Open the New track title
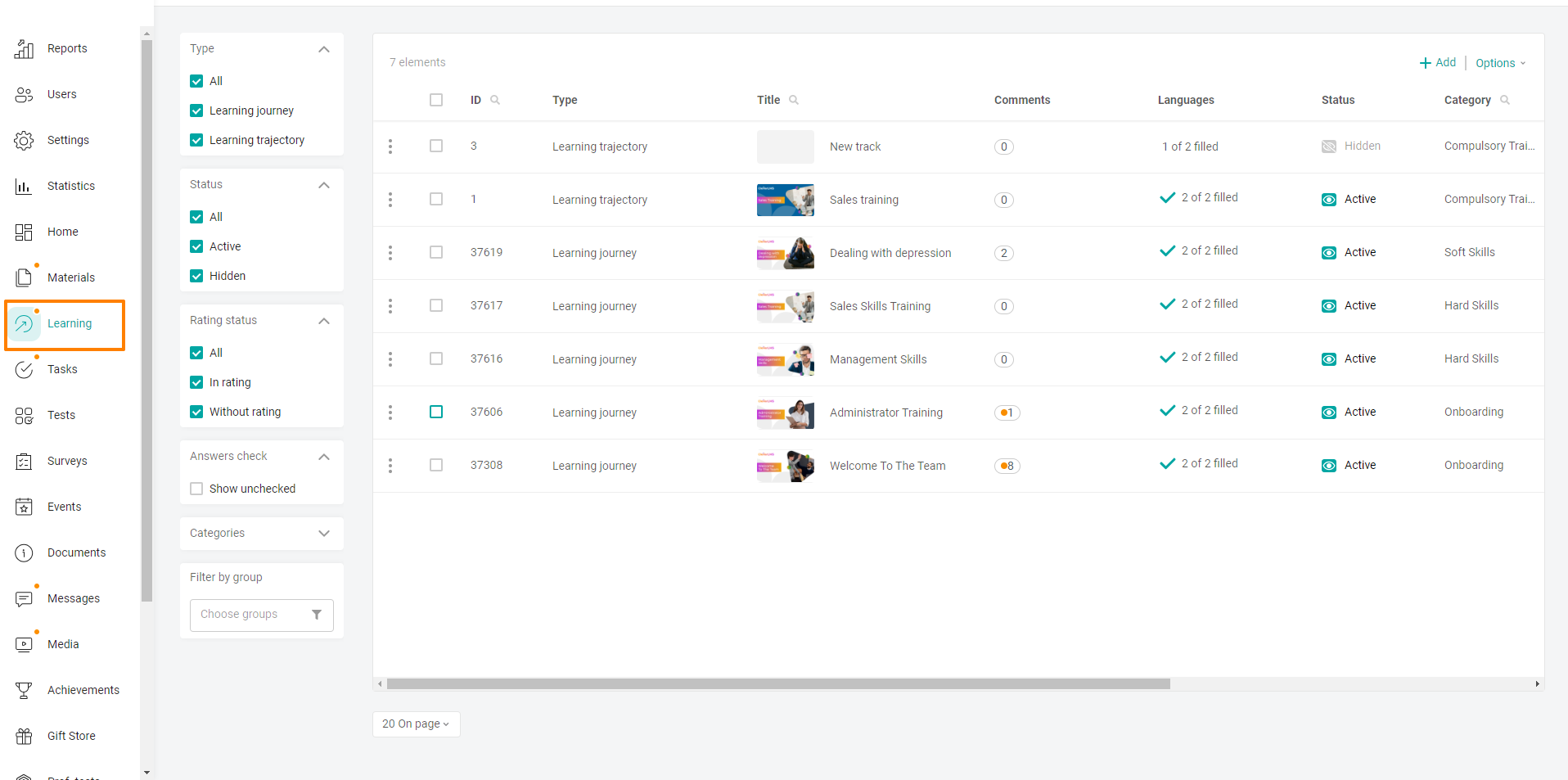The height and width of the screenshot is (780, 1568). (x=855, y=147)
